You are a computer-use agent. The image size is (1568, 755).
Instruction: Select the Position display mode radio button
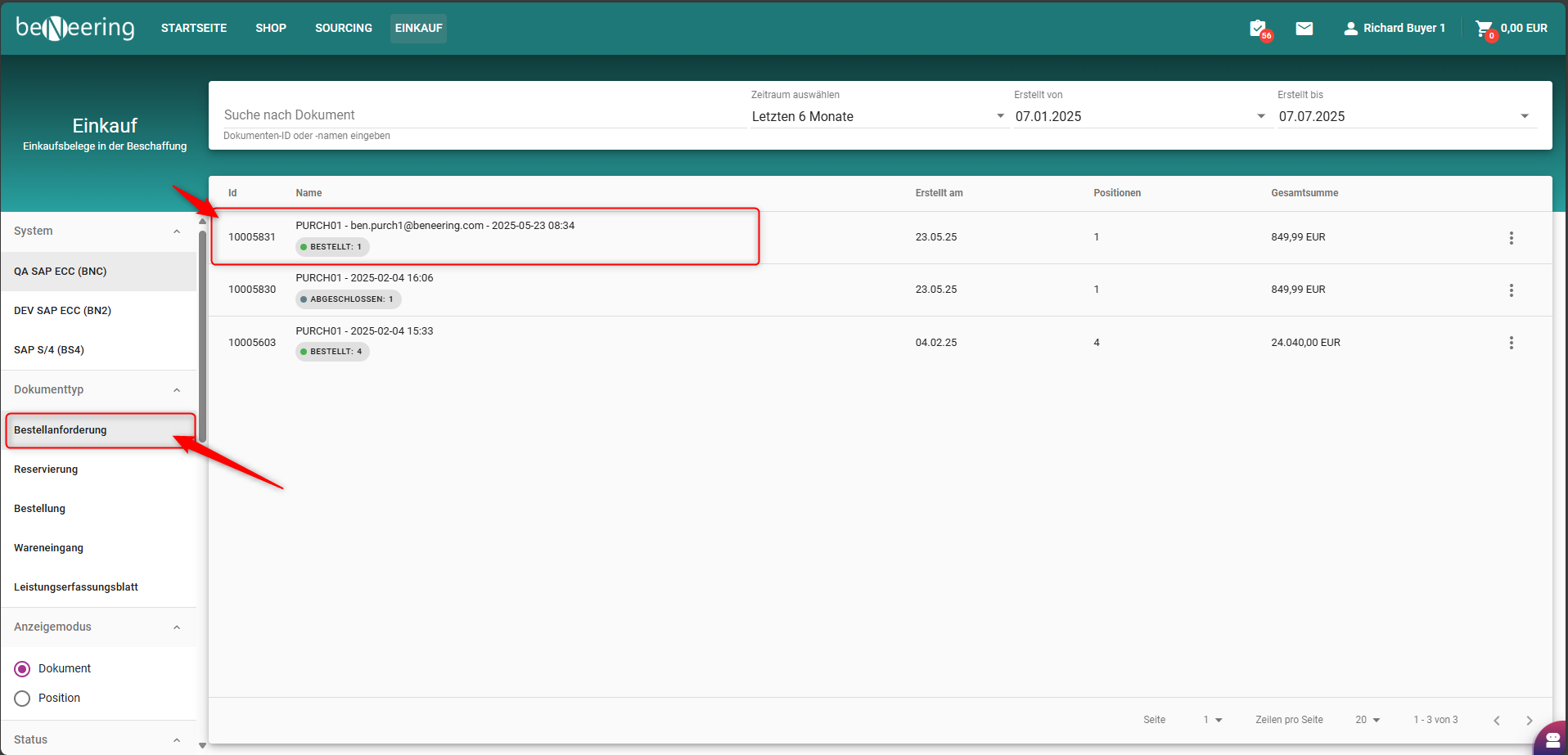tap(22, 699)
